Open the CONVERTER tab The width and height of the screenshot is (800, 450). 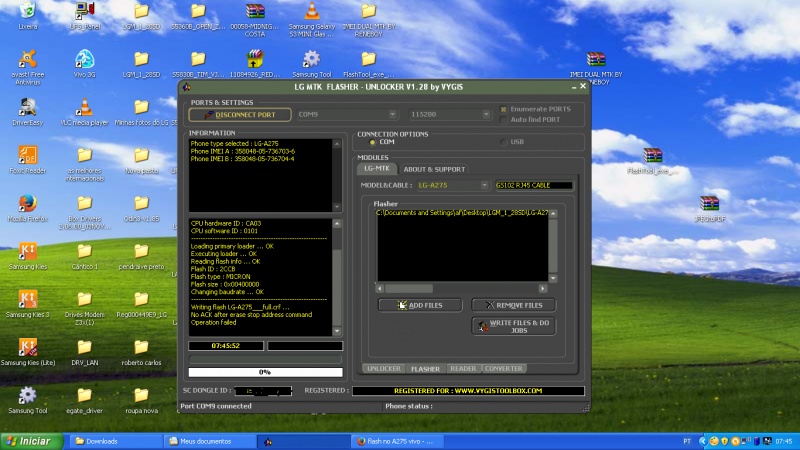504,368
